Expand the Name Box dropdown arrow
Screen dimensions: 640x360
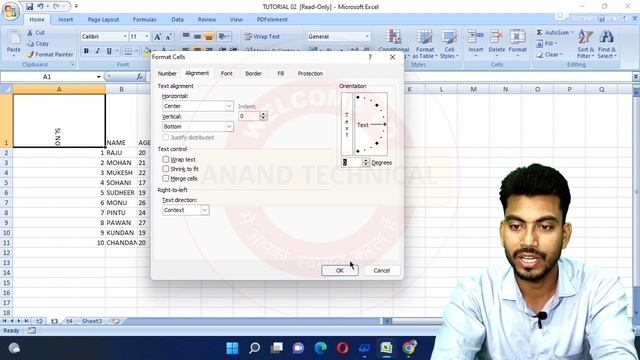click(x=98, y=77)
